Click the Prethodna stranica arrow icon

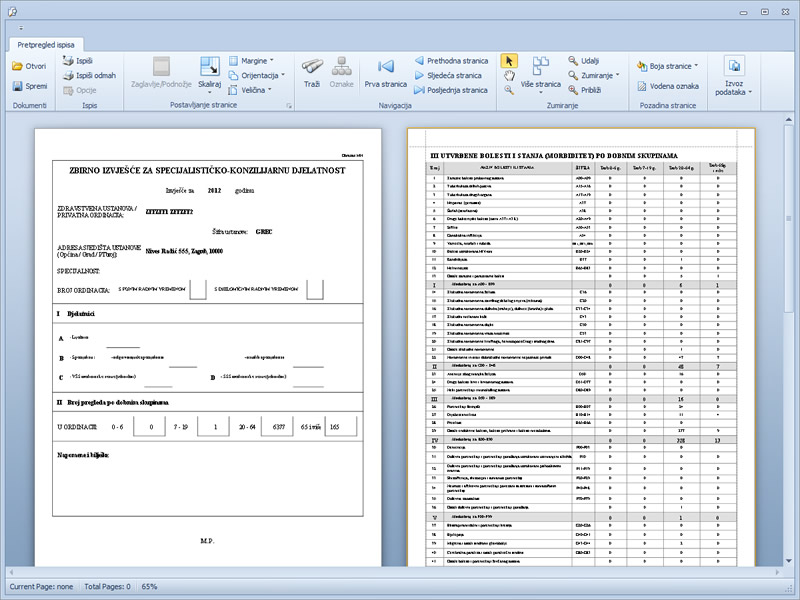(419, 61)
